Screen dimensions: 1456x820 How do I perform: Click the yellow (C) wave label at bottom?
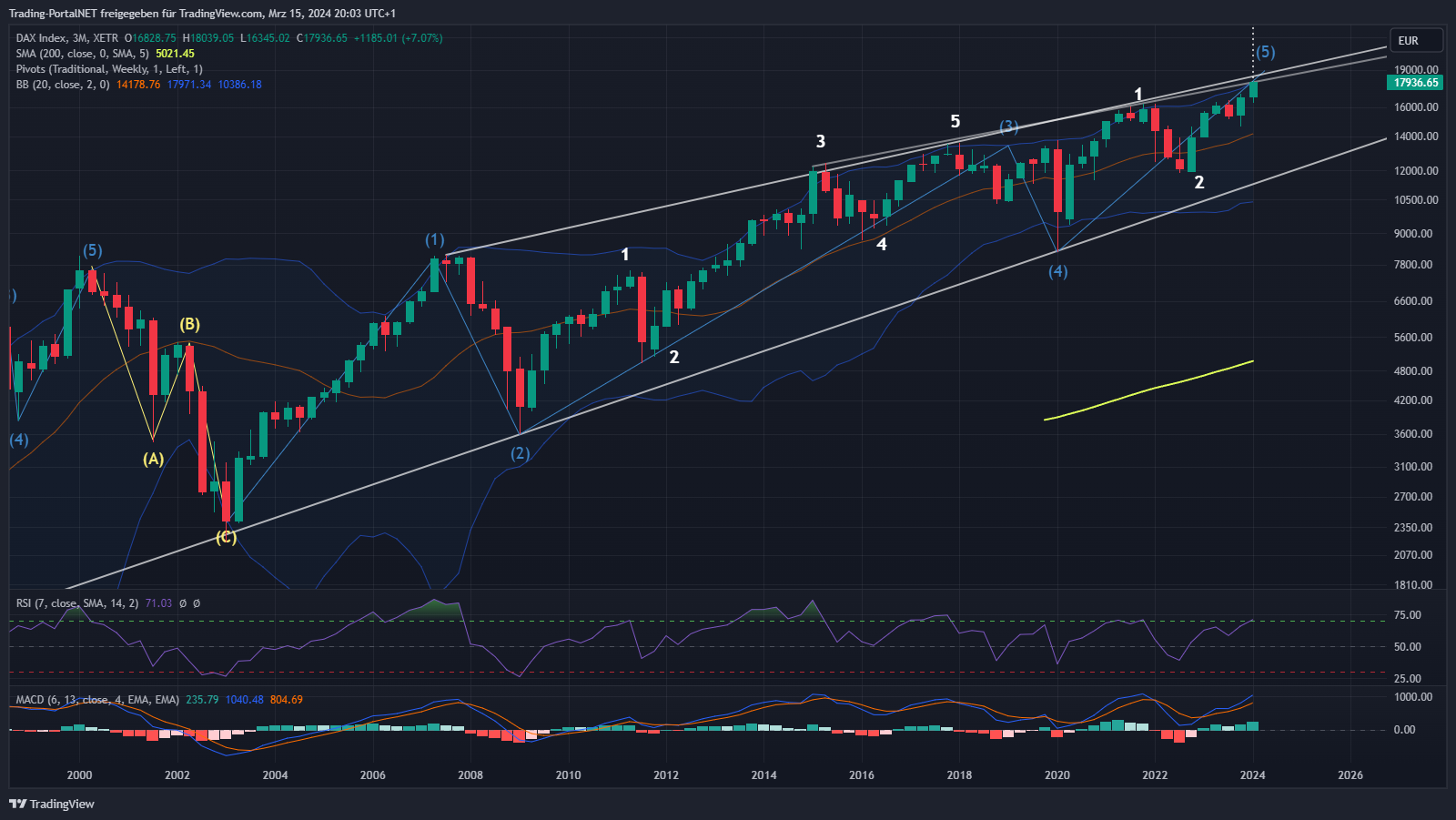[226, 537]
